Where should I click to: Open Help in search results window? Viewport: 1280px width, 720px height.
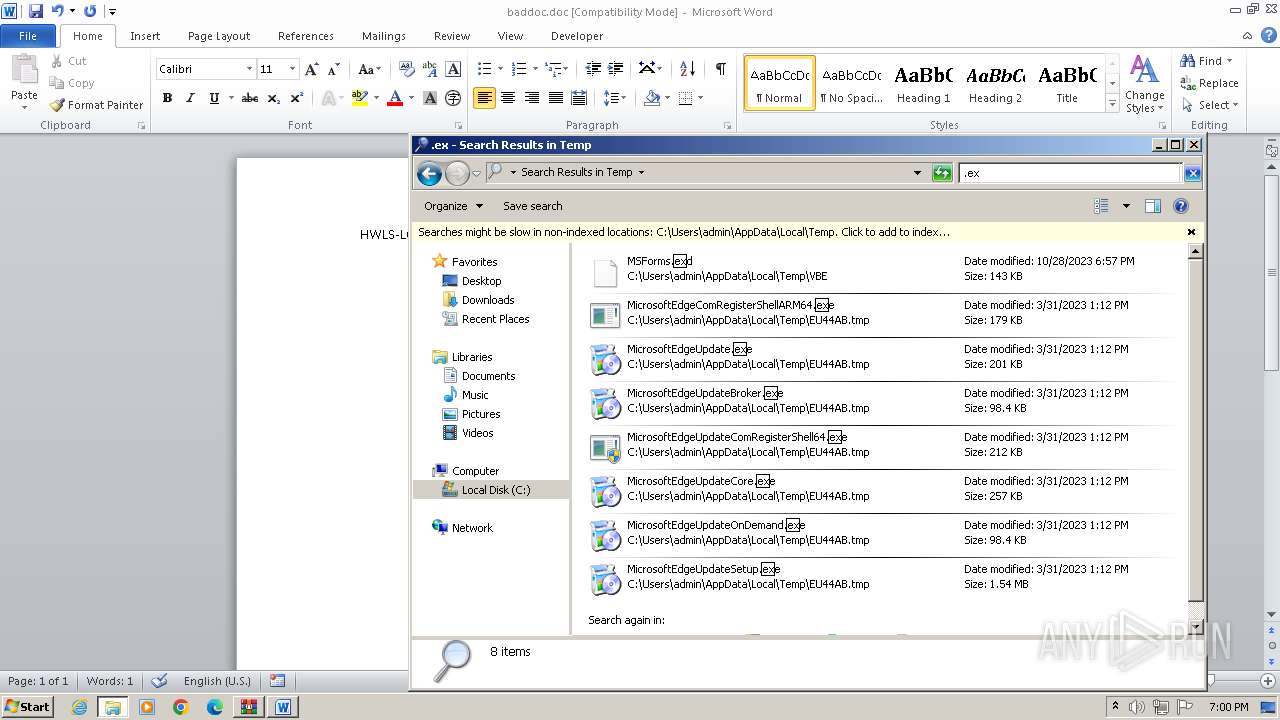tap(1180, 206)
